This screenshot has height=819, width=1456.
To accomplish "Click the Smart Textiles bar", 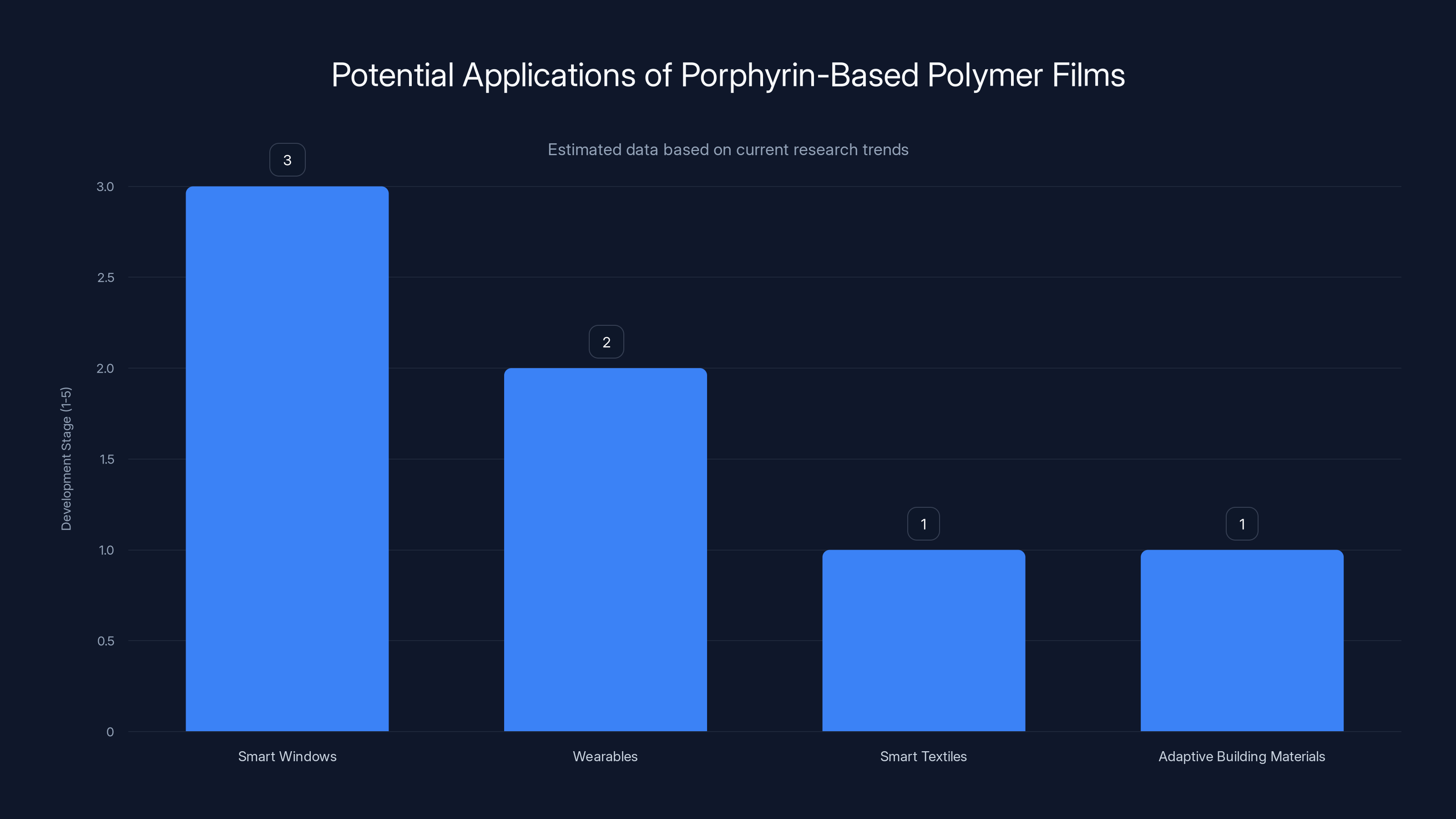I will [924, 640].
